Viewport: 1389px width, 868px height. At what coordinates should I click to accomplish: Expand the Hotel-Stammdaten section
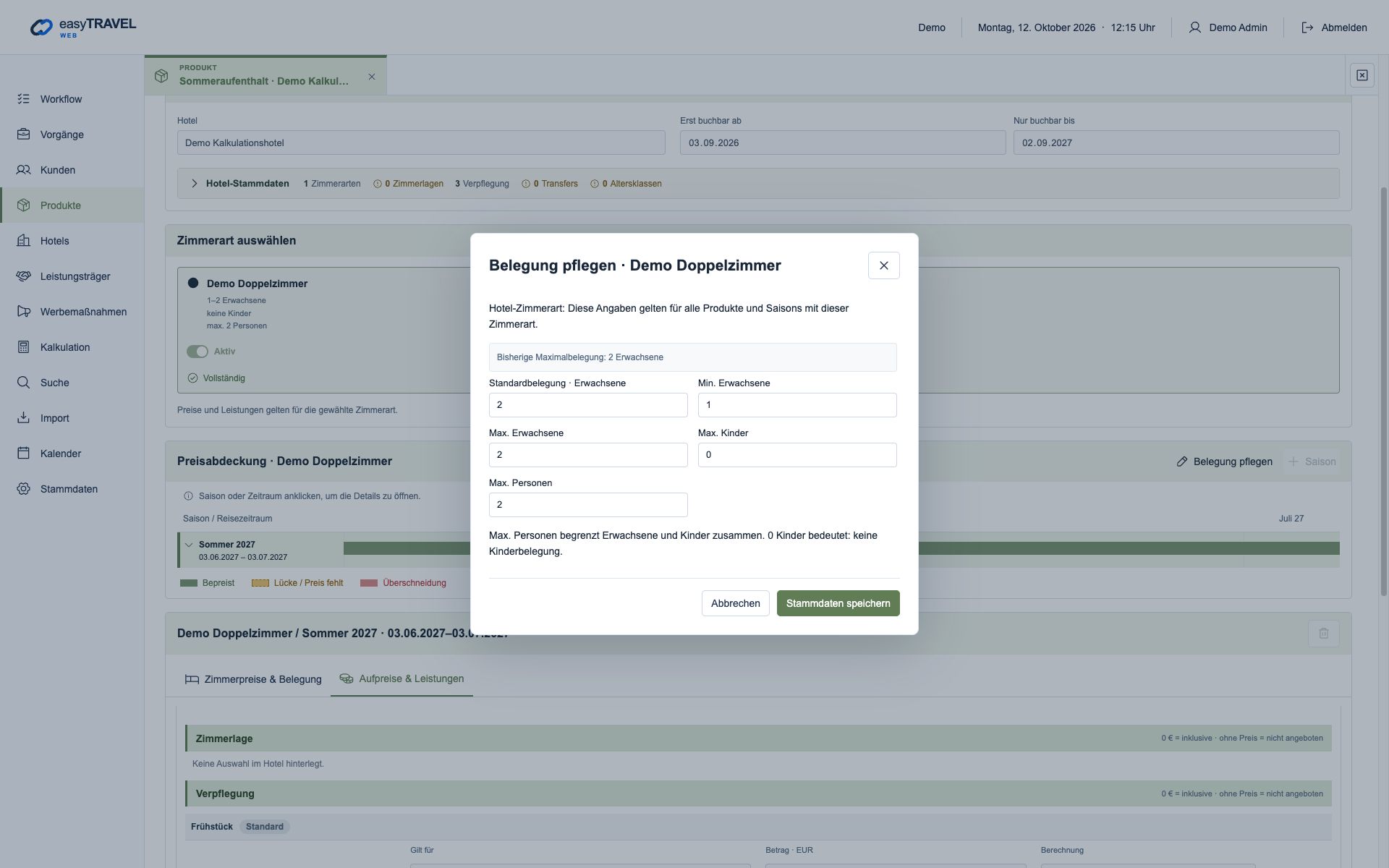click(194, 184)
